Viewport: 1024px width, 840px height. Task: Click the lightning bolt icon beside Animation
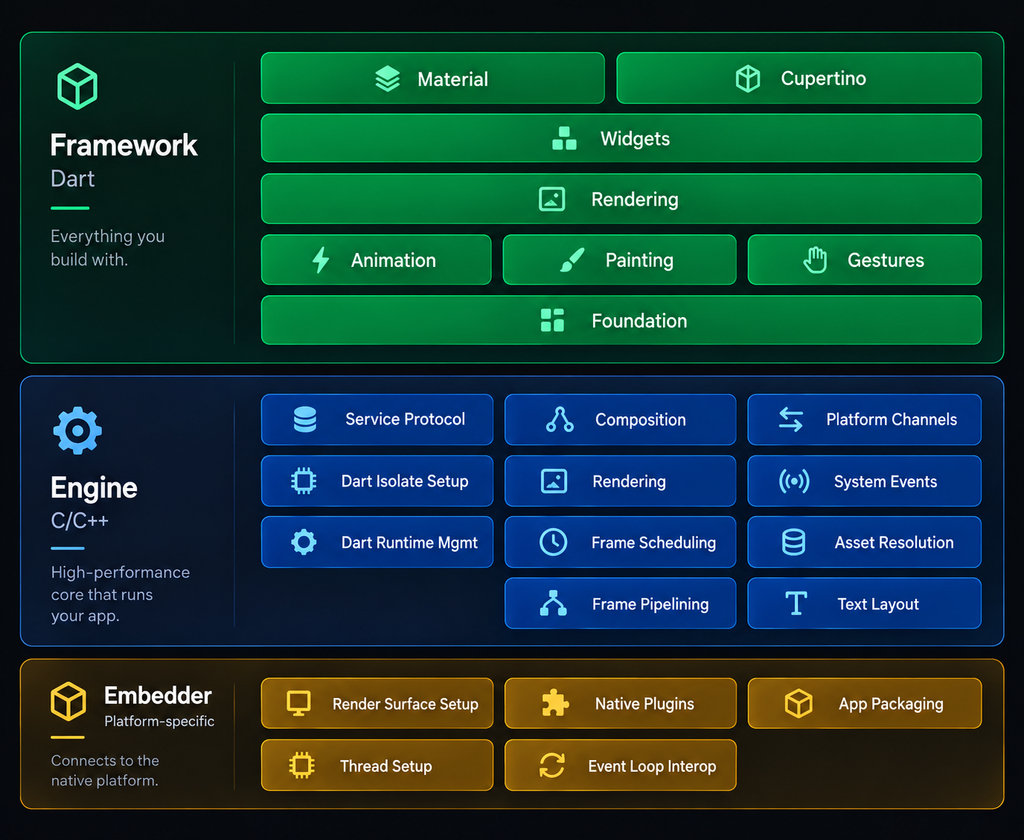321,260
